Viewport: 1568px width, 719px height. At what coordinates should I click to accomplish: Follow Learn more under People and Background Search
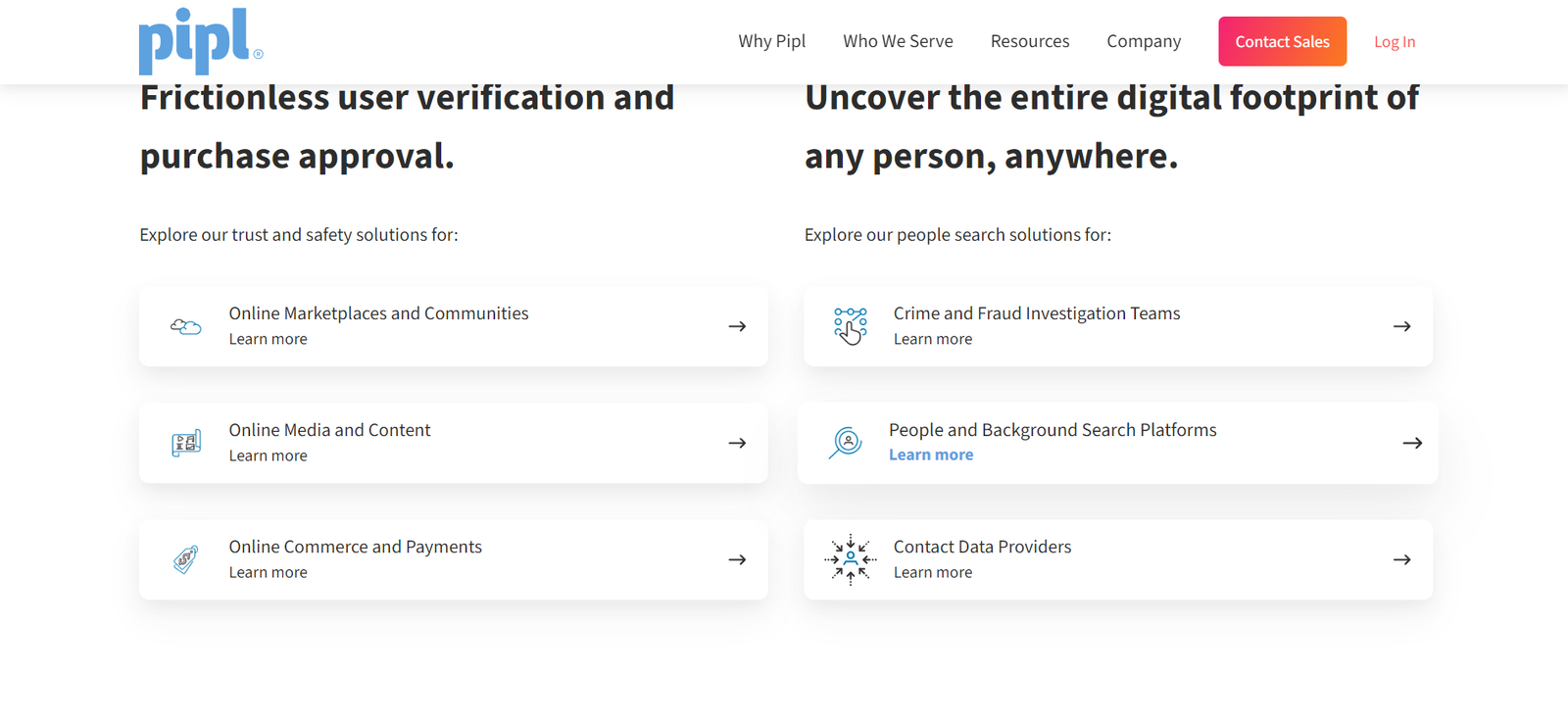(931, 455)
